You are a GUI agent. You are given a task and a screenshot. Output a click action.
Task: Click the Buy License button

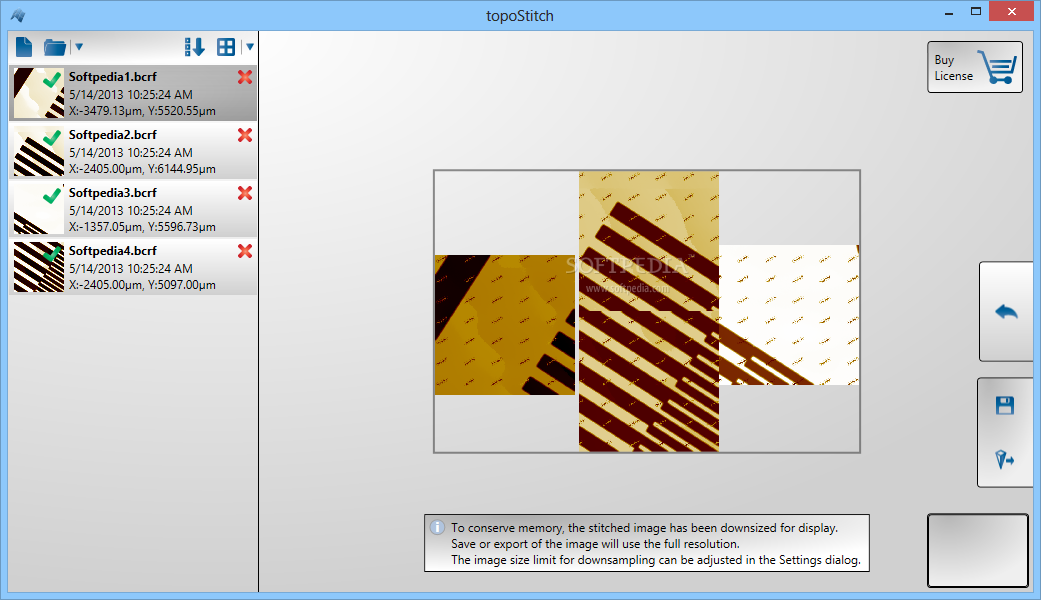(975, 67)
